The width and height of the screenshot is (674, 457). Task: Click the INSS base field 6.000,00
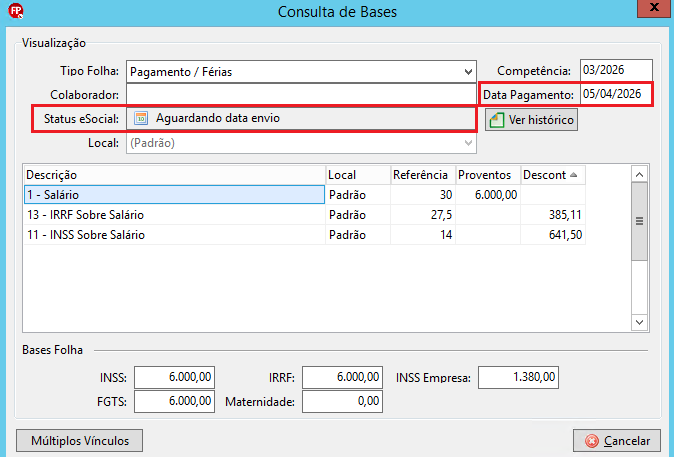(174, 377)
